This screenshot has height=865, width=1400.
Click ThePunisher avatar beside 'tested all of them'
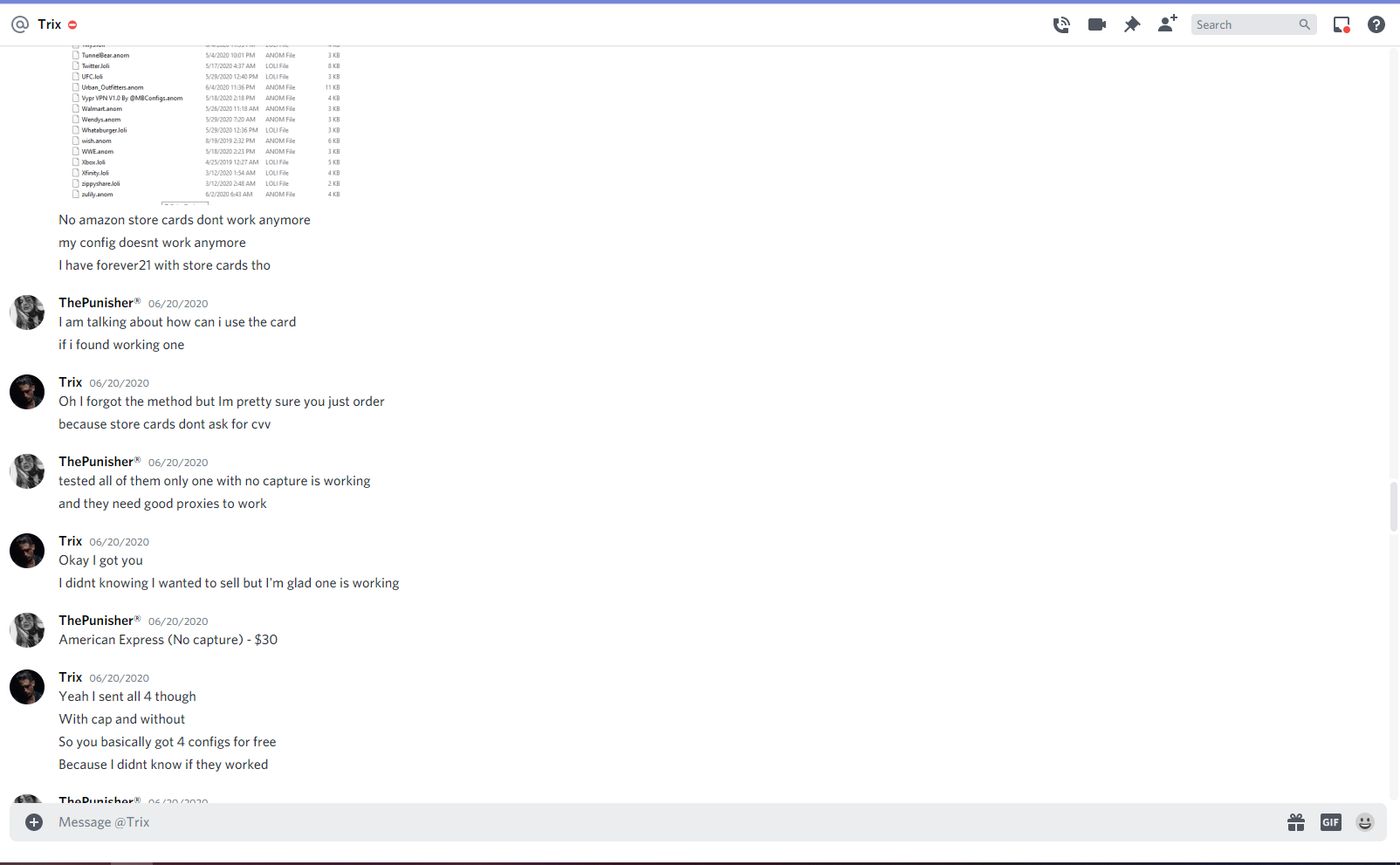click(x=27, y=471)
